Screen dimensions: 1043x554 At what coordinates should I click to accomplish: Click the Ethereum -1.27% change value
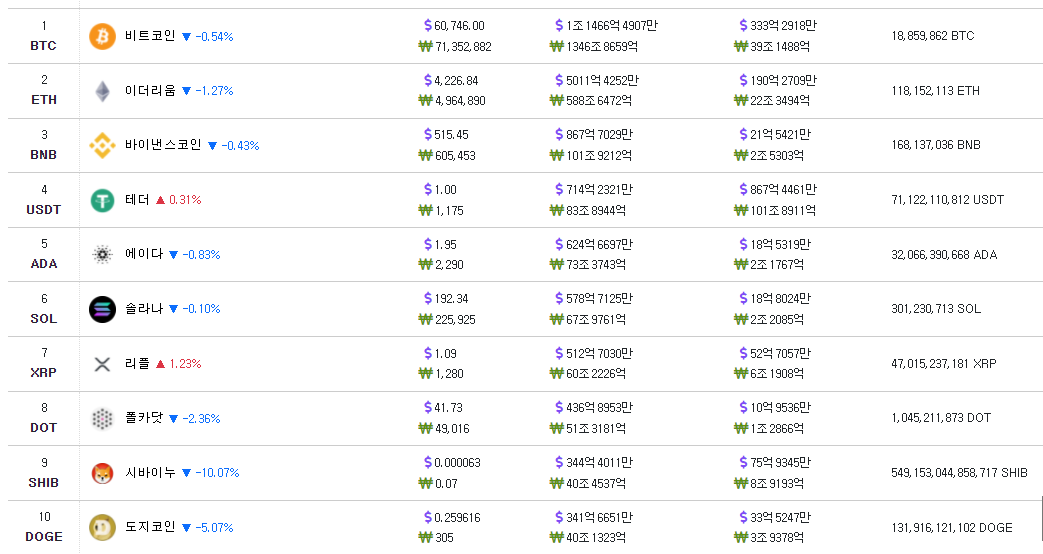tap(214, 91)
